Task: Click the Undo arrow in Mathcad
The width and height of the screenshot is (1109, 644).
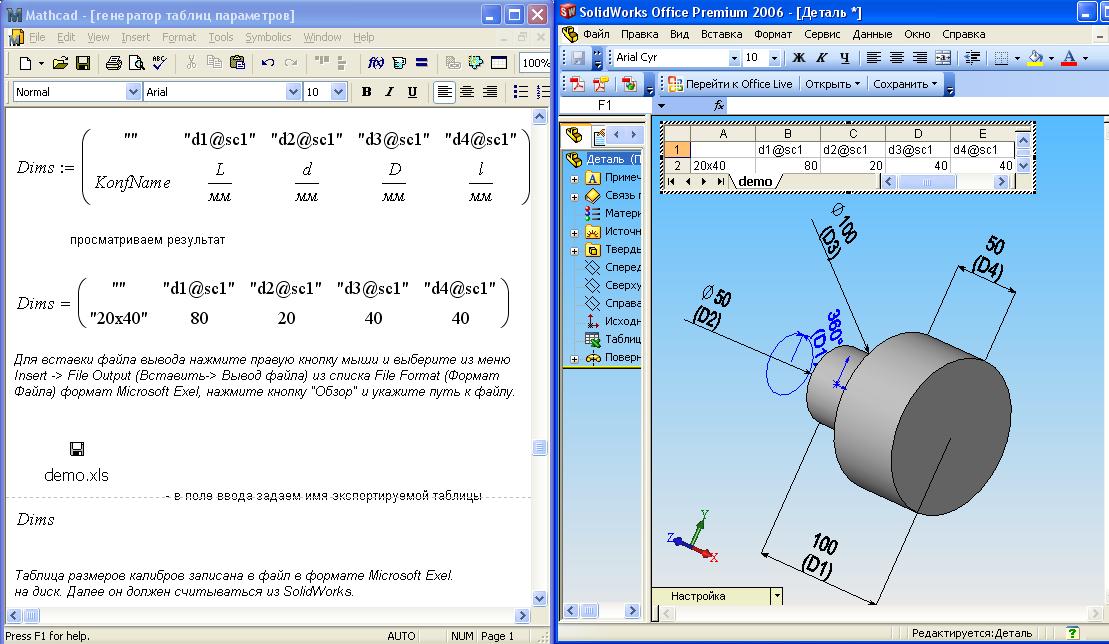Action: [x=267, y=64]
